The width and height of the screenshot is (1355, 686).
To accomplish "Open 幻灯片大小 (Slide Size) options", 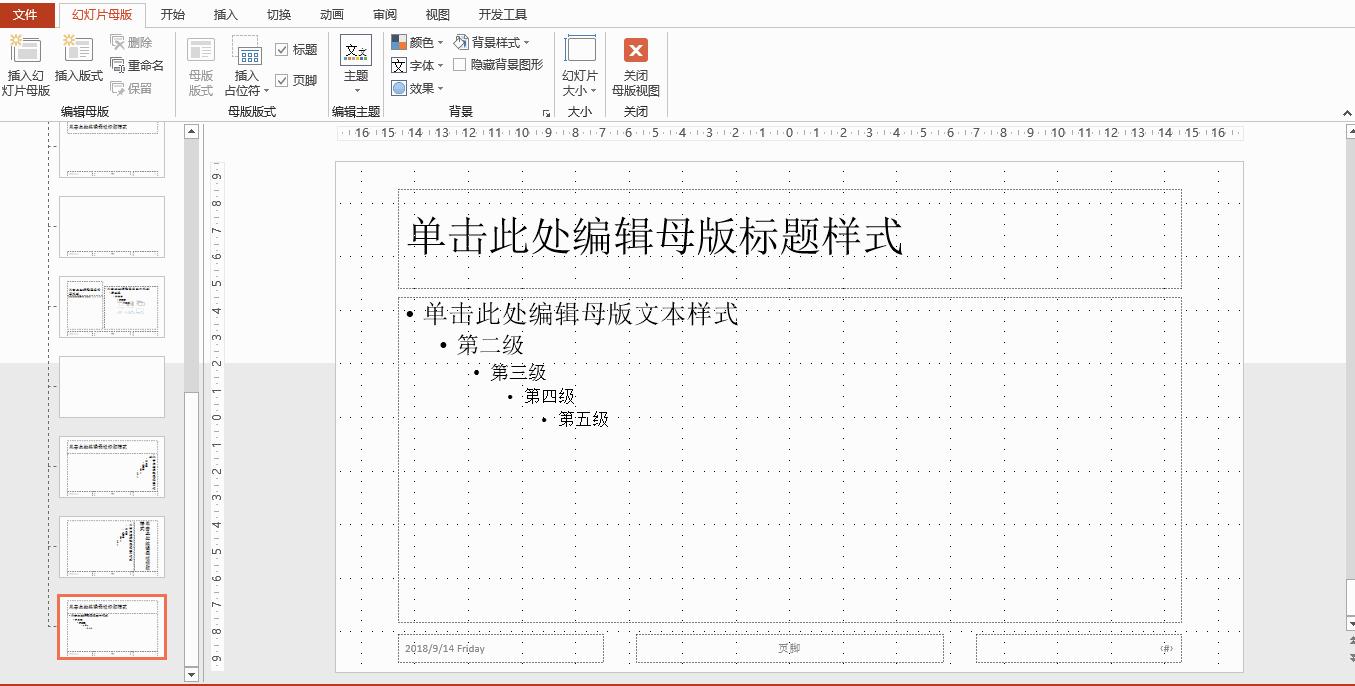I will tap(580, 60).
